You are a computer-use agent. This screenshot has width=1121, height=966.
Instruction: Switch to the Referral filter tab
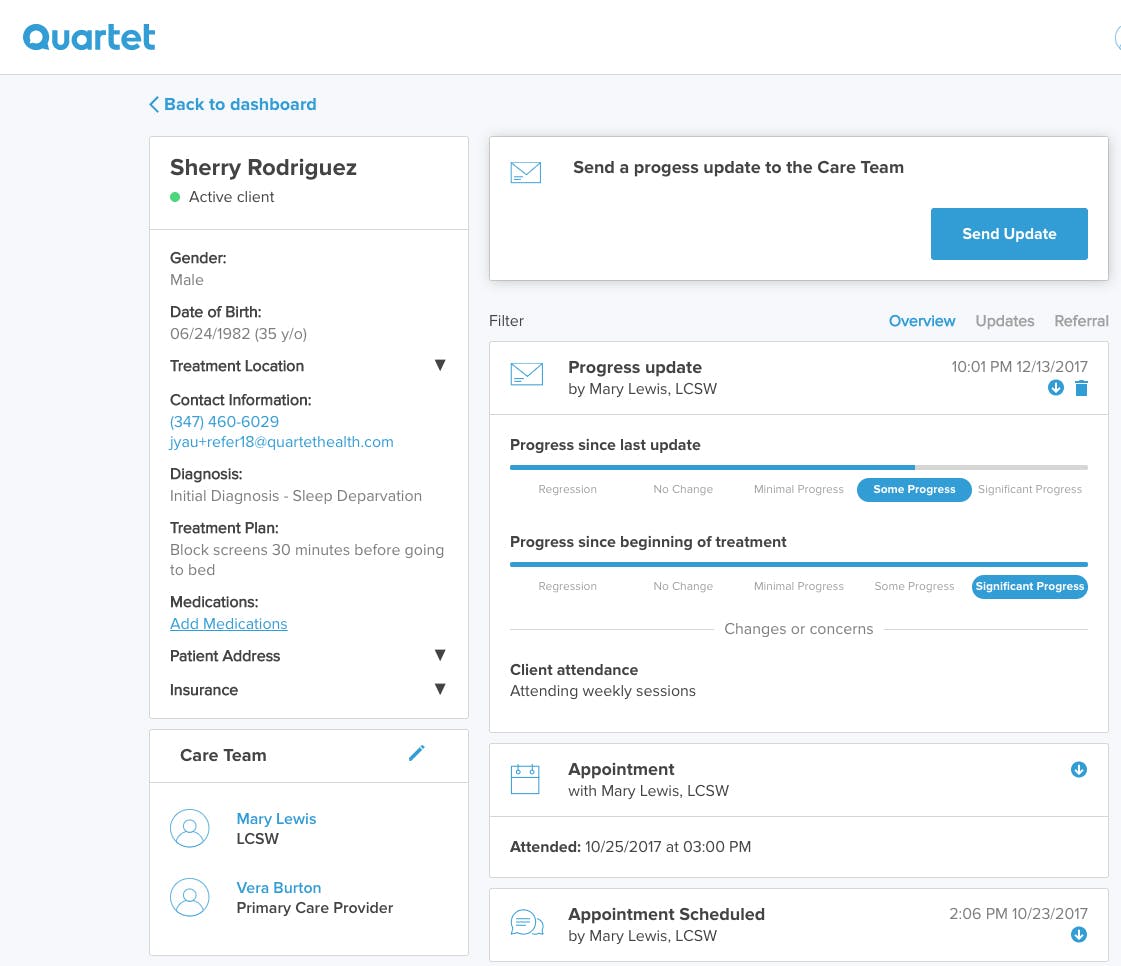(1081, 321)
